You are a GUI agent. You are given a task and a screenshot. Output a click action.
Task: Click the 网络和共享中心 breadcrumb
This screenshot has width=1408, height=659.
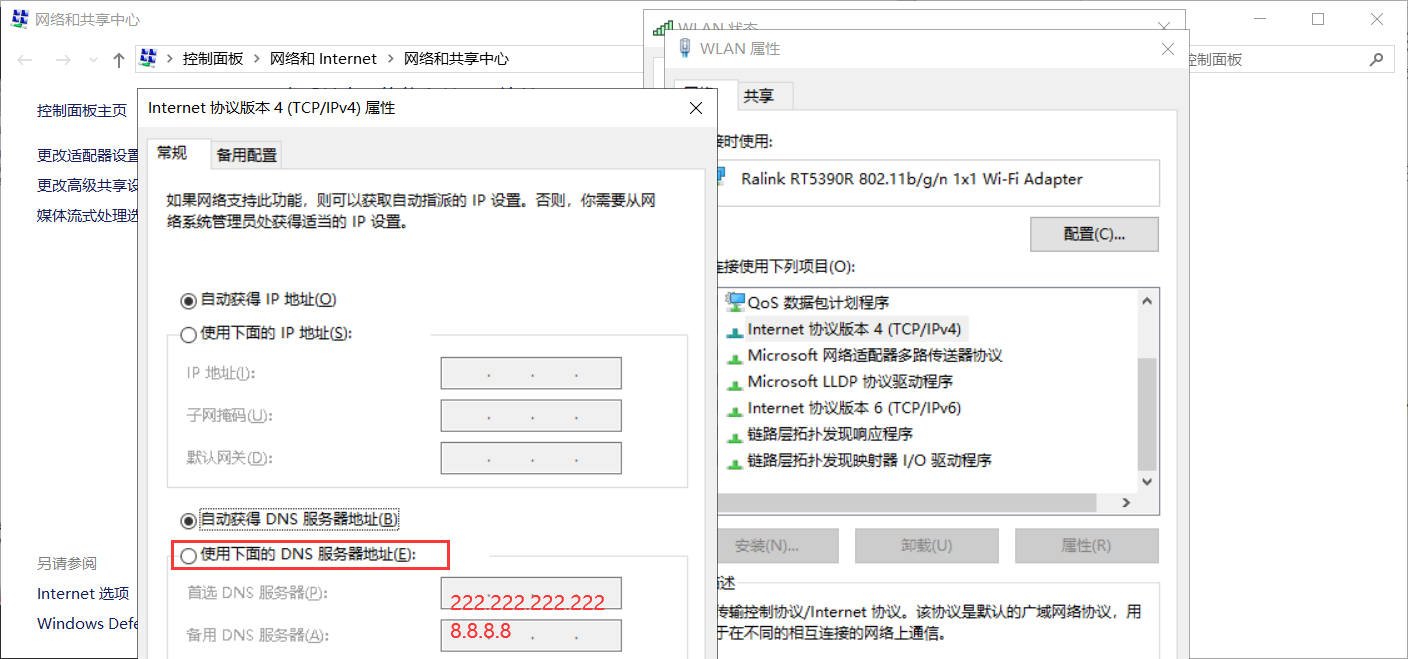click(x=456, y=59)
